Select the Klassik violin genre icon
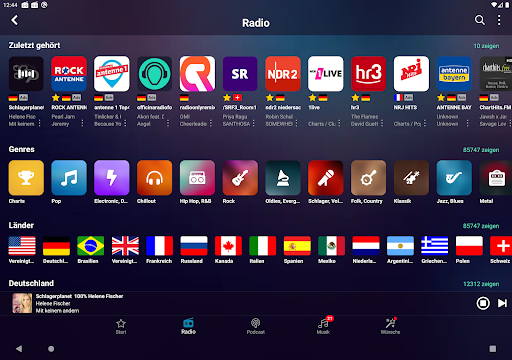Viewport: 512px width, 360px height. tap(411, 178)
